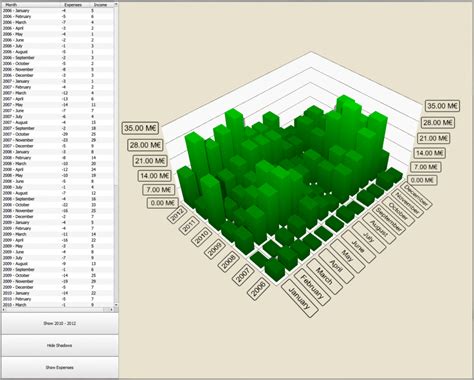474x380 pixels.
Task: Click the table scroll down arrow
Action: tap(116, 305)
